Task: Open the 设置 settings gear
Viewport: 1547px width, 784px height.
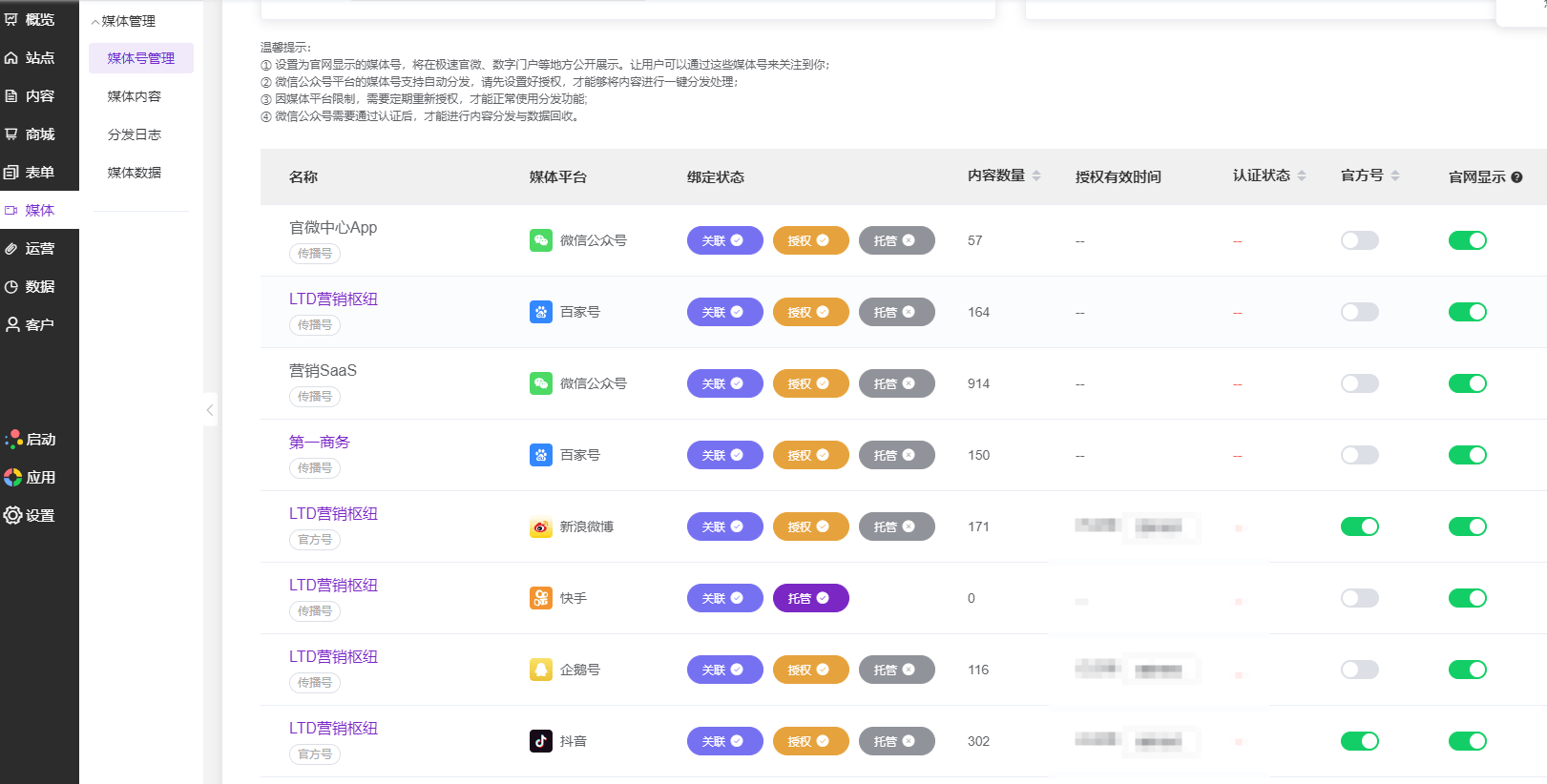Action: pyautogui.click(x=12, y=515)
